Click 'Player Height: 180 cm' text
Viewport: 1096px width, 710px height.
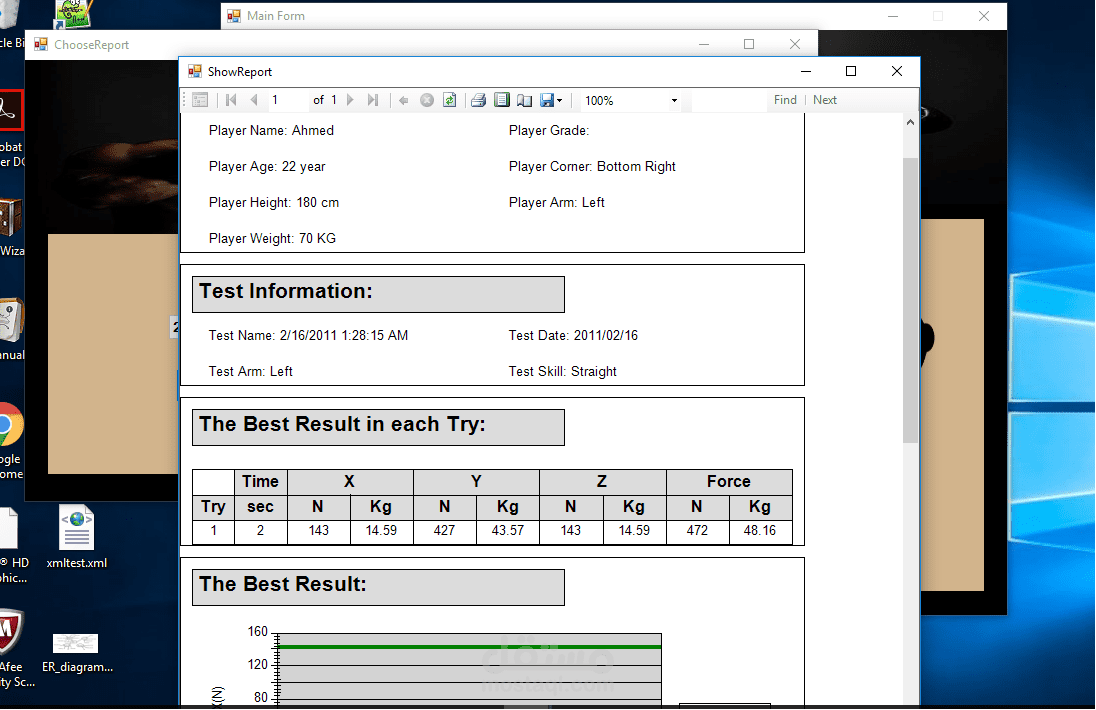pyautogui.click(x=274, y=203)
